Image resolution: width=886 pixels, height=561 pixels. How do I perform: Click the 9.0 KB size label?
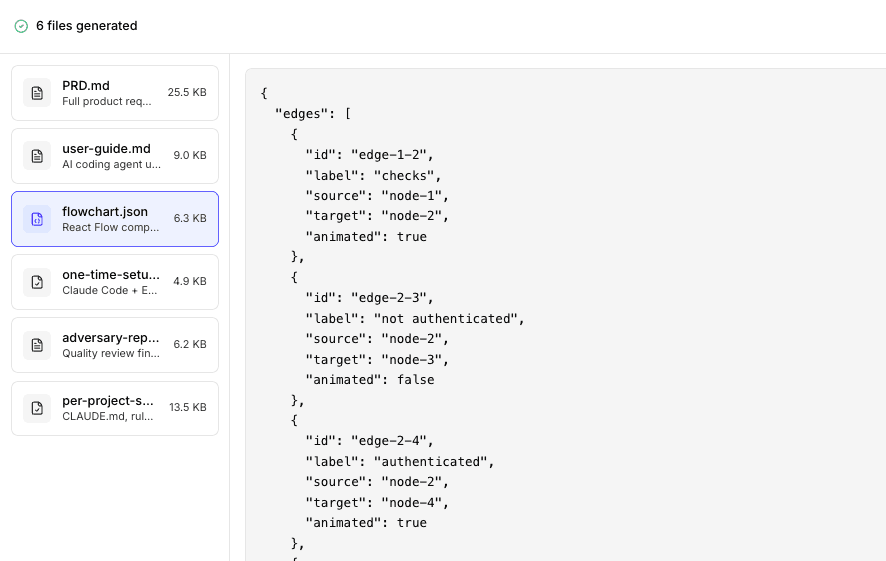click(x=190, y=155)
